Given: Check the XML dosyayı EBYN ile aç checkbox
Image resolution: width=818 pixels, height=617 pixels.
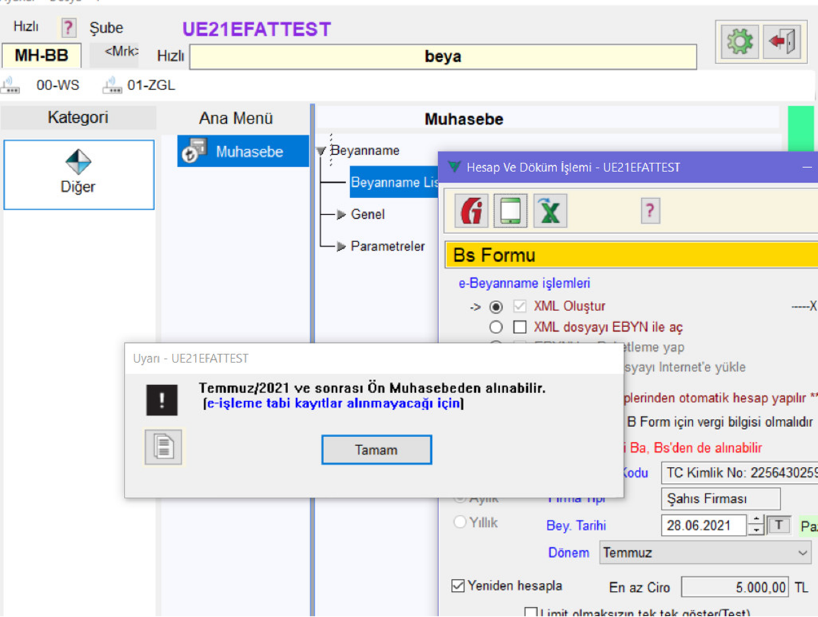Looking at the screenshot, I should [x=520, y=327].
